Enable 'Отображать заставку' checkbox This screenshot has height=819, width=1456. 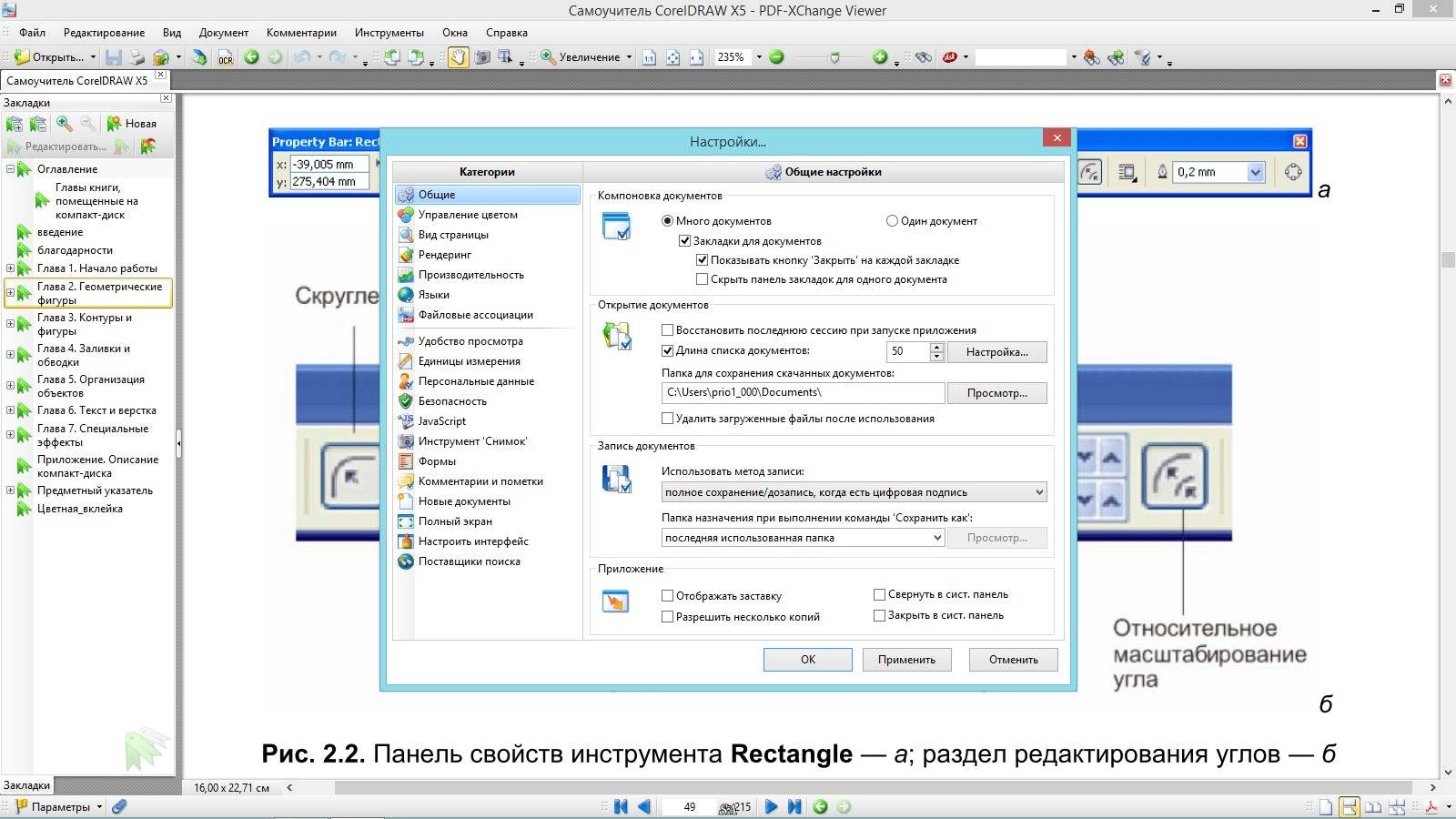click(667, 596)
